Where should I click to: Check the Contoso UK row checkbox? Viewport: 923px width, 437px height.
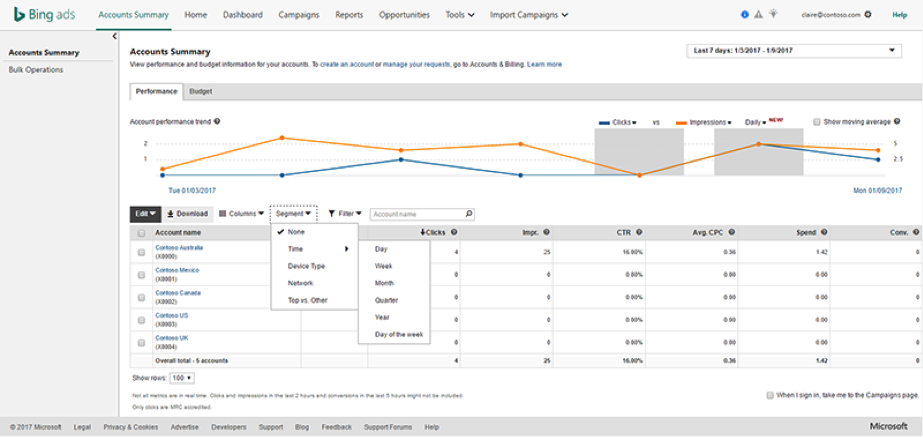coord(141,343)
